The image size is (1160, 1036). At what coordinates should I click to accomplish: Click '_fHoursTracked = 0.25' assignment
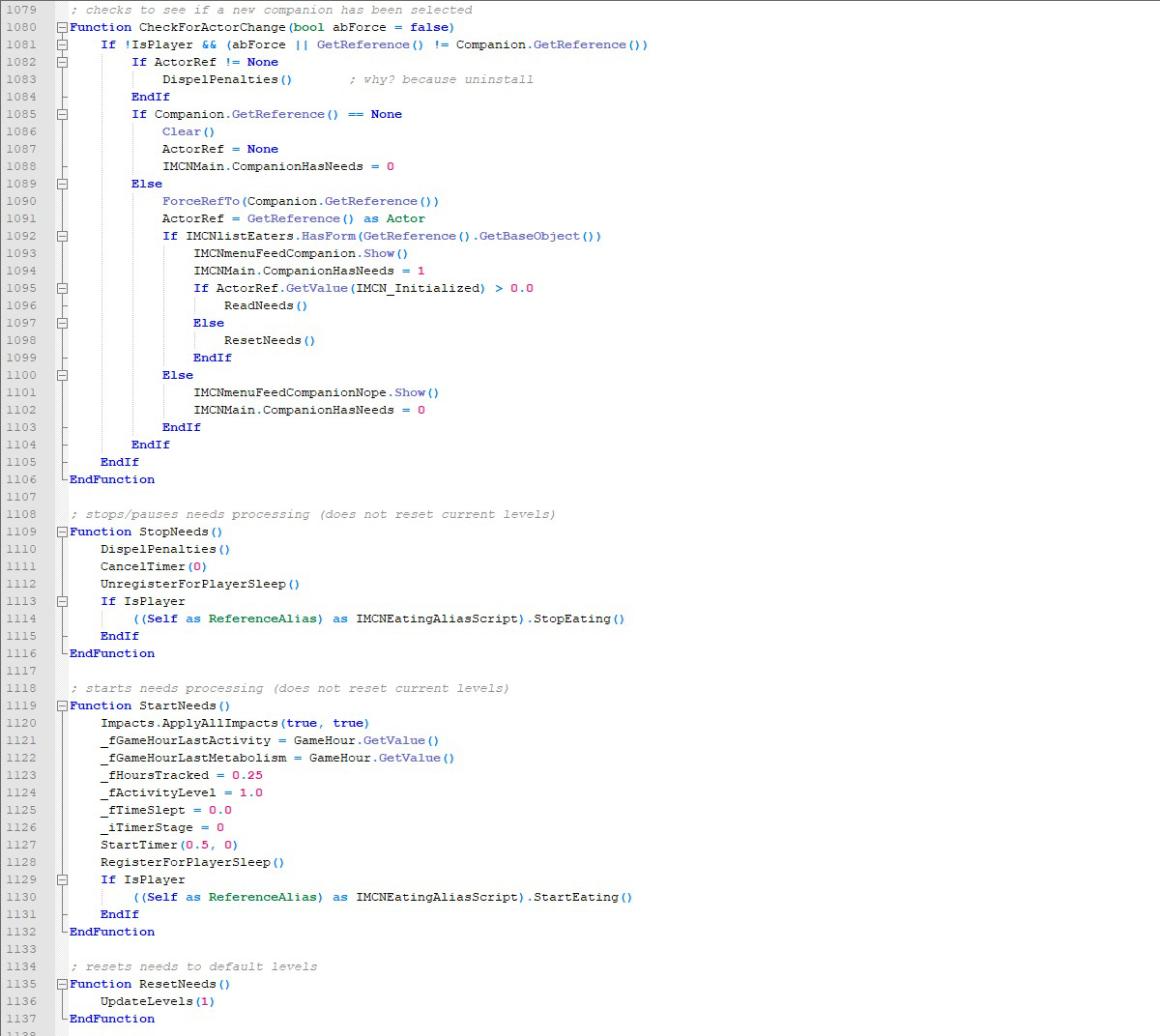pyautogui.click(x=182, y=775)
